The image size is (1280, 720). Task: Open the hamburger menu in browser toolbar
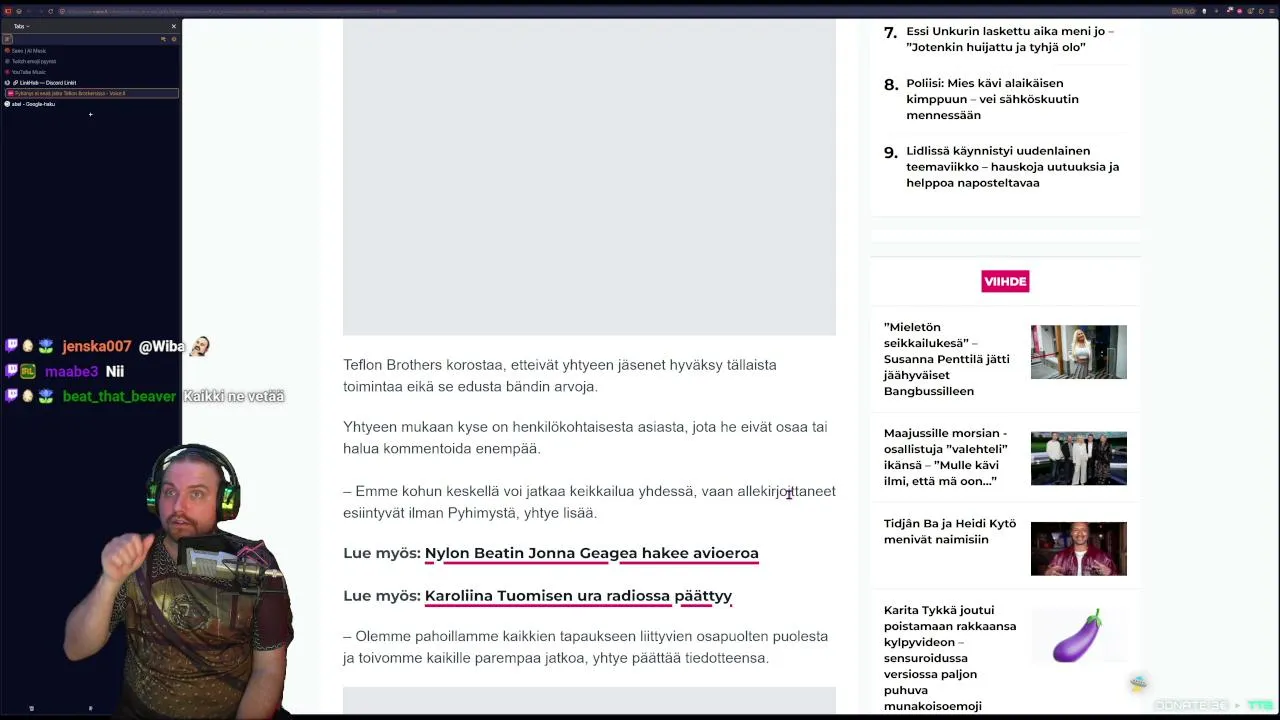click(x=1270, y=11)
